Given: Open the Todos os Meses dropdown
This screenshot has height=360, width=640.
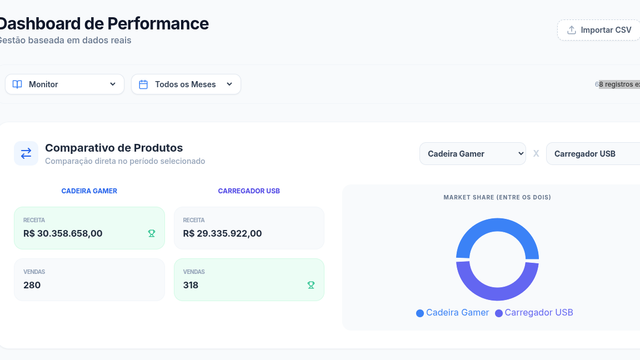Looking at the screenshot, I should [186, 84].
